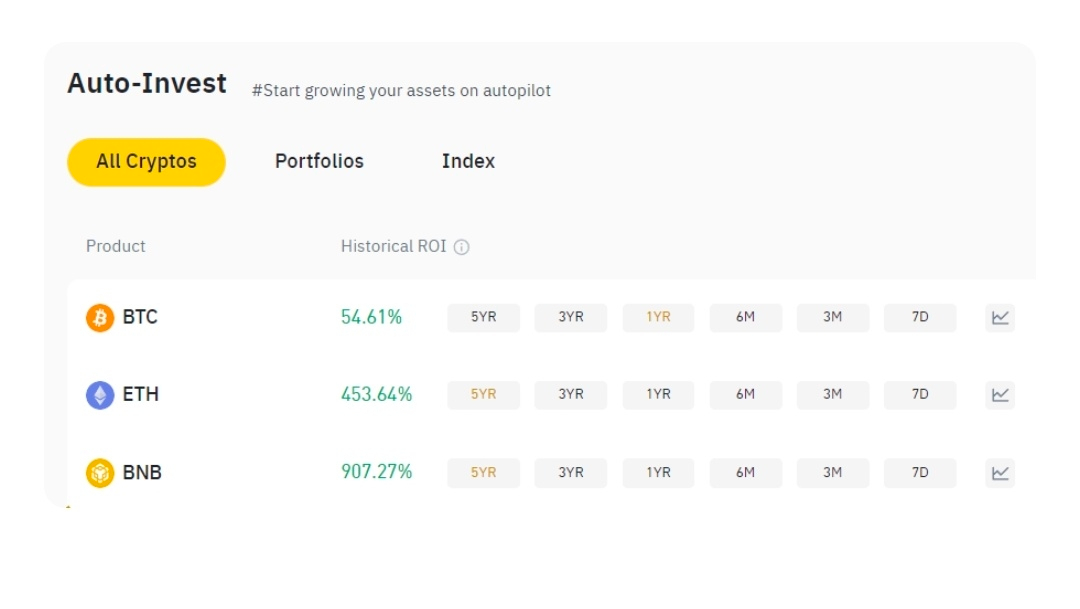Open the ETH price chart icon
1080x609 pixels.
1000,395
